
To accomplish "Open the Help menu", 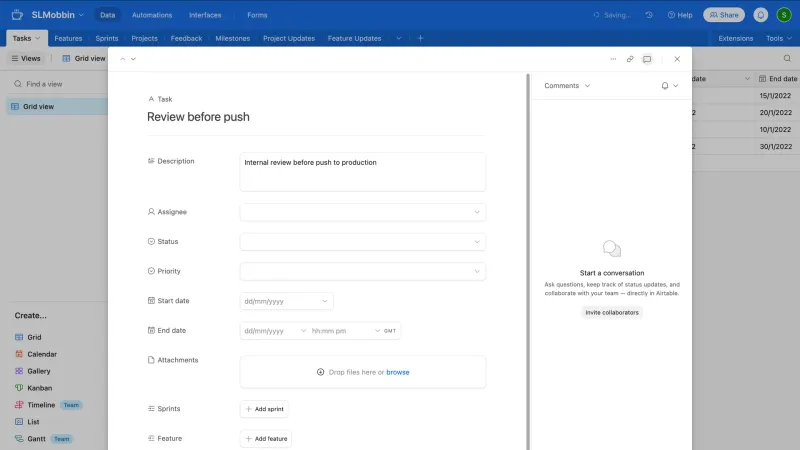I will (680, 15).
